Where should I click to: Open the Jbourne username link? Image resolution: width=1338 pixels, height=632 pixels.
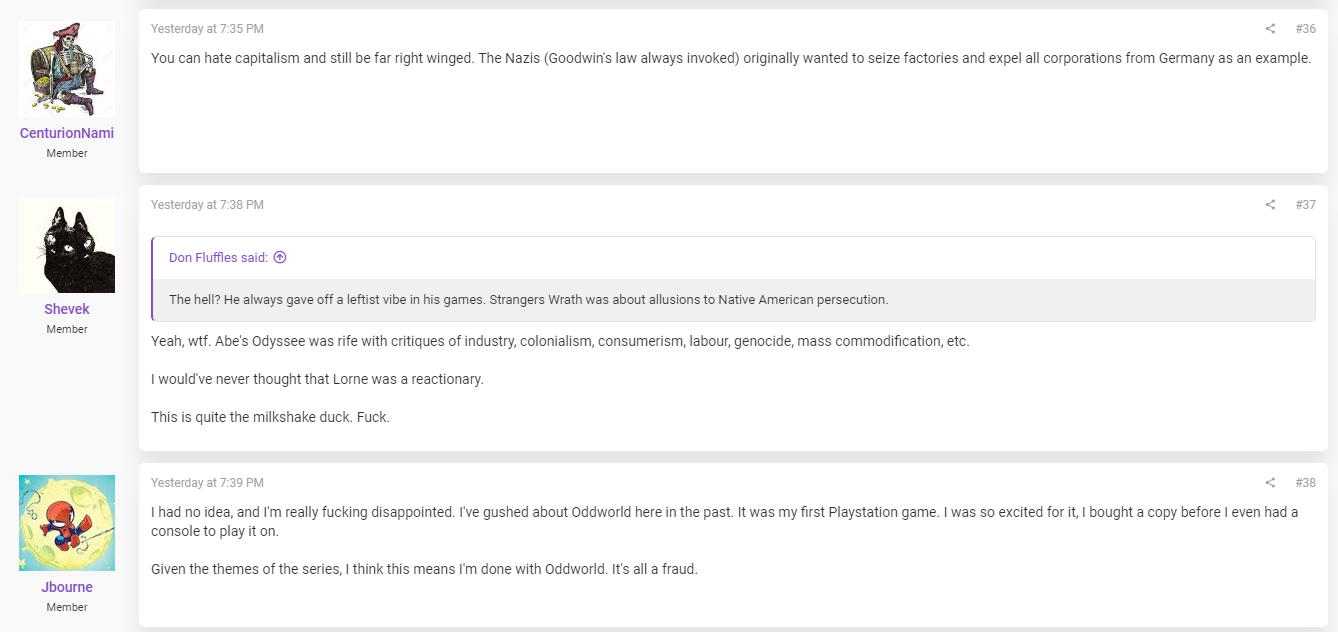[x=67, y=587]
